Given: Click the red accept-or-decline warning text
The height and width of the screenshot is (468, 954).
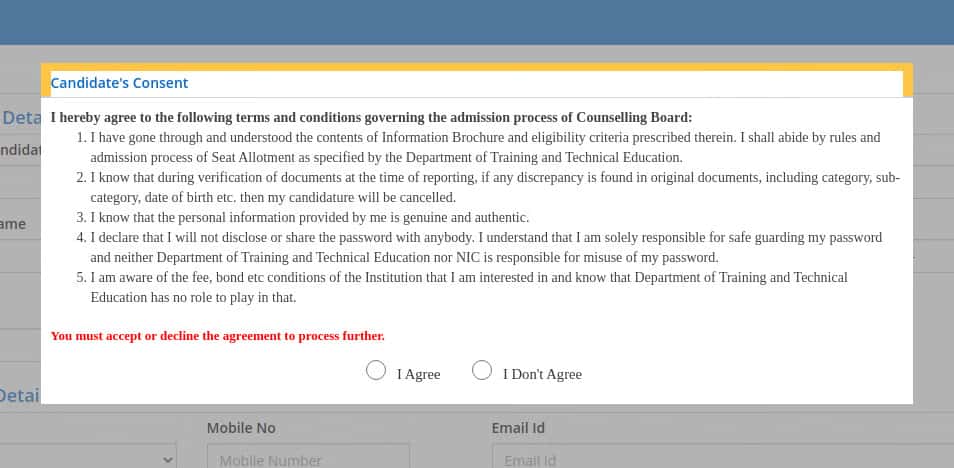Looking at the screenshot, I should [217, 336].
